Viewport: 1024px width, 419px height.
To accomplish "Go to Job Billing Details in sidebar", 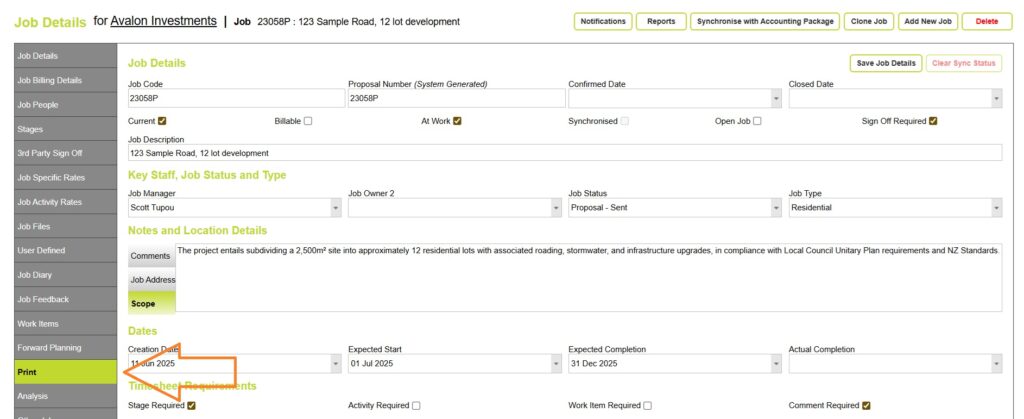I will coord(58,80).
